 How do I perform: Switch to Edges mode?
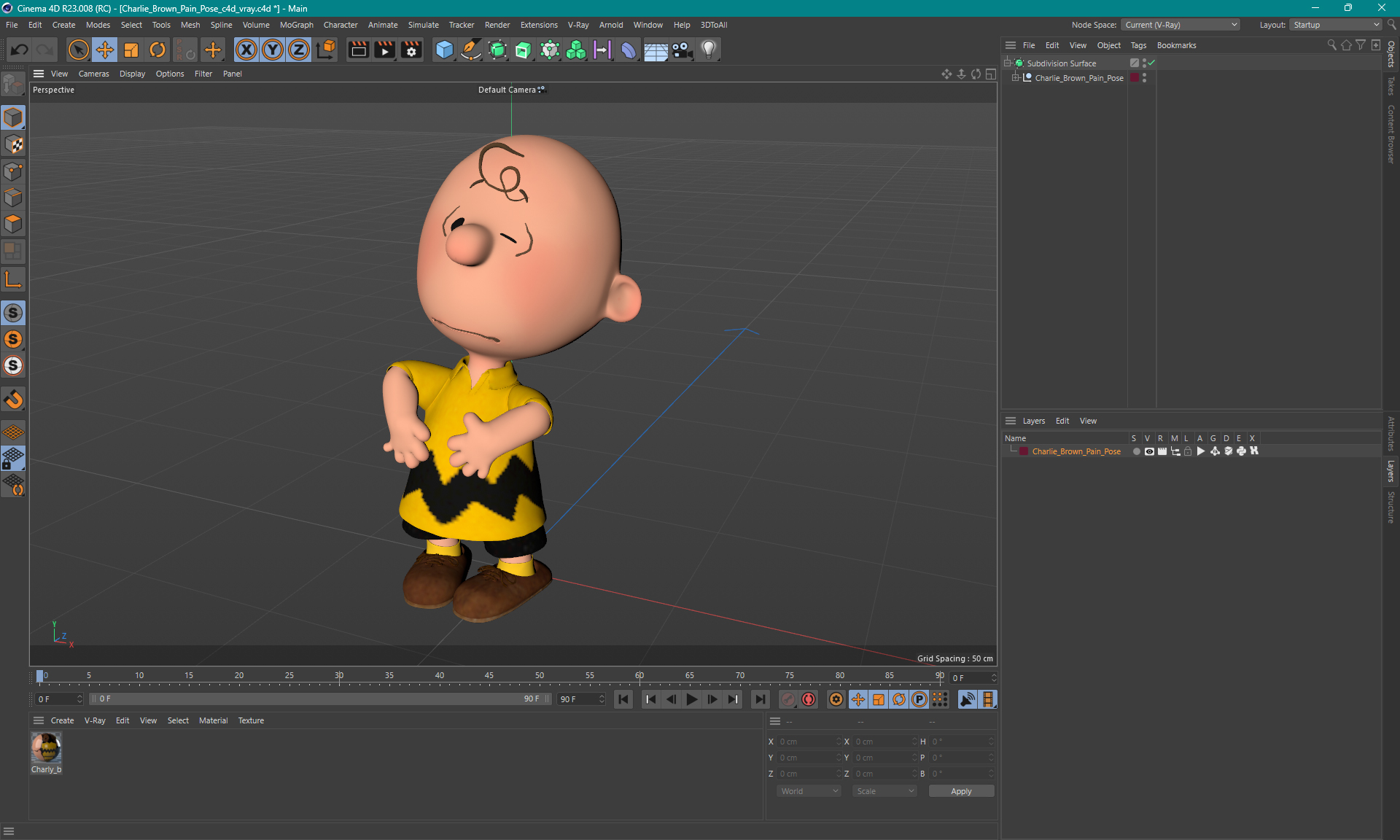point(13,198)
